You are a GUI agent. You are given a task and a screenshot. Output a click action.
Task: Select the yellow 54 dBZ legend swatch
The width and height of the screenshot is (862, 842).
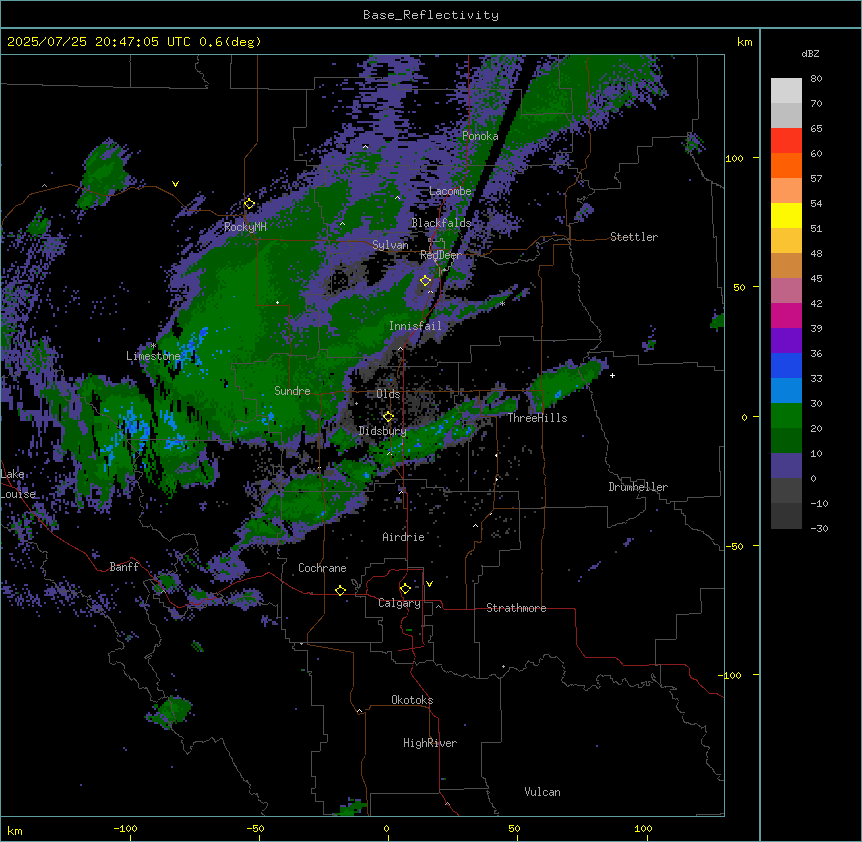[x=786, y=215]
